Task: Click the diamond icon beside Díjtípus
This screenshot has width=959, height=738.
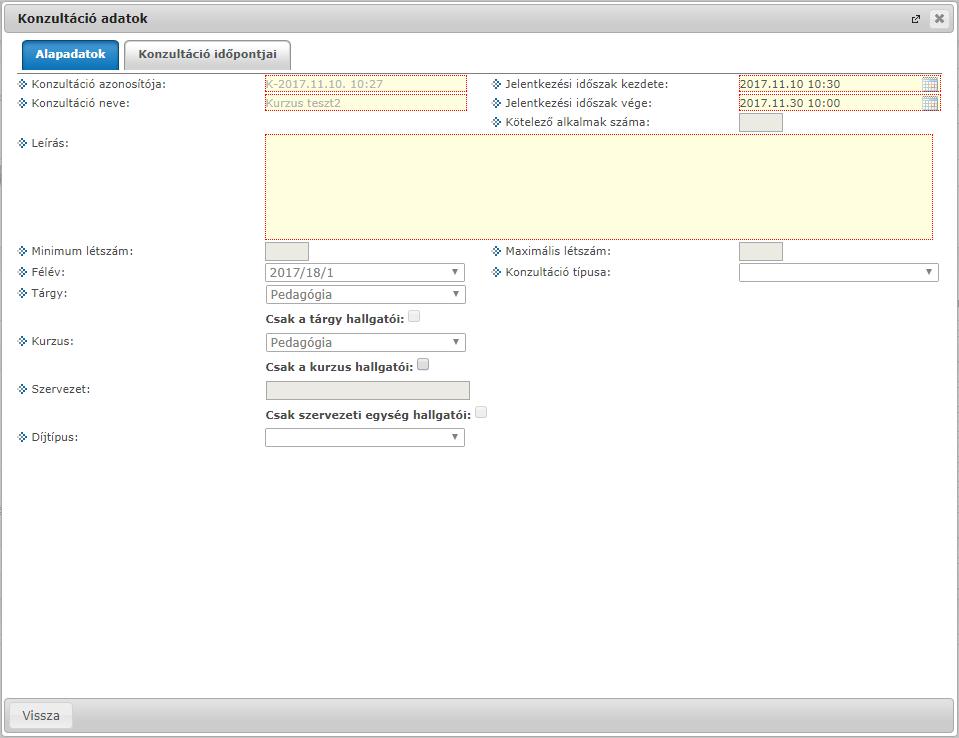Action: [23, 437]
